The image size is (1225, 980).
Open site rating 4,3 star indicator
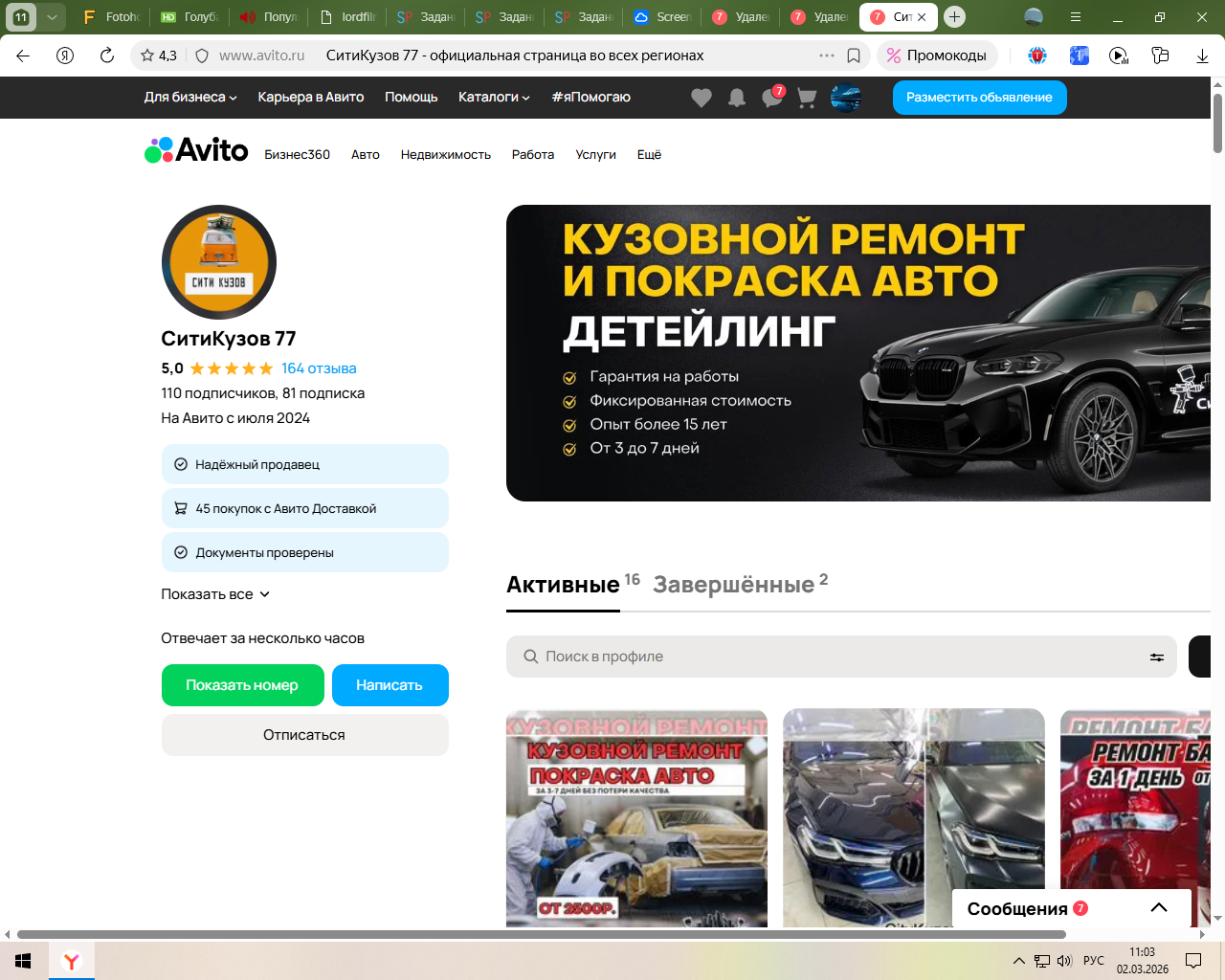[159, 56]
